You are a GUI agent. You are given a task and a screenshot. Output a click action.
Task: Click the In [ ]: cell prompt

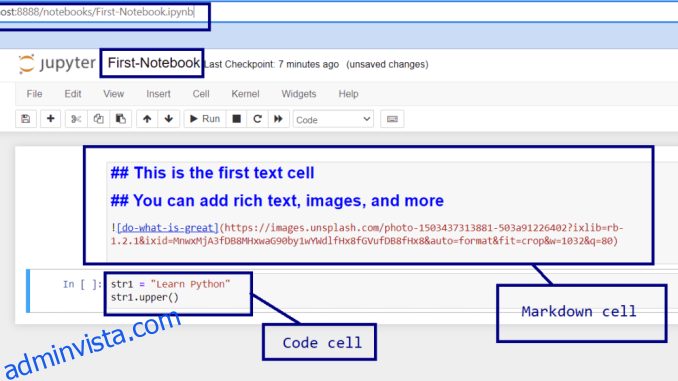coord(82,284)
